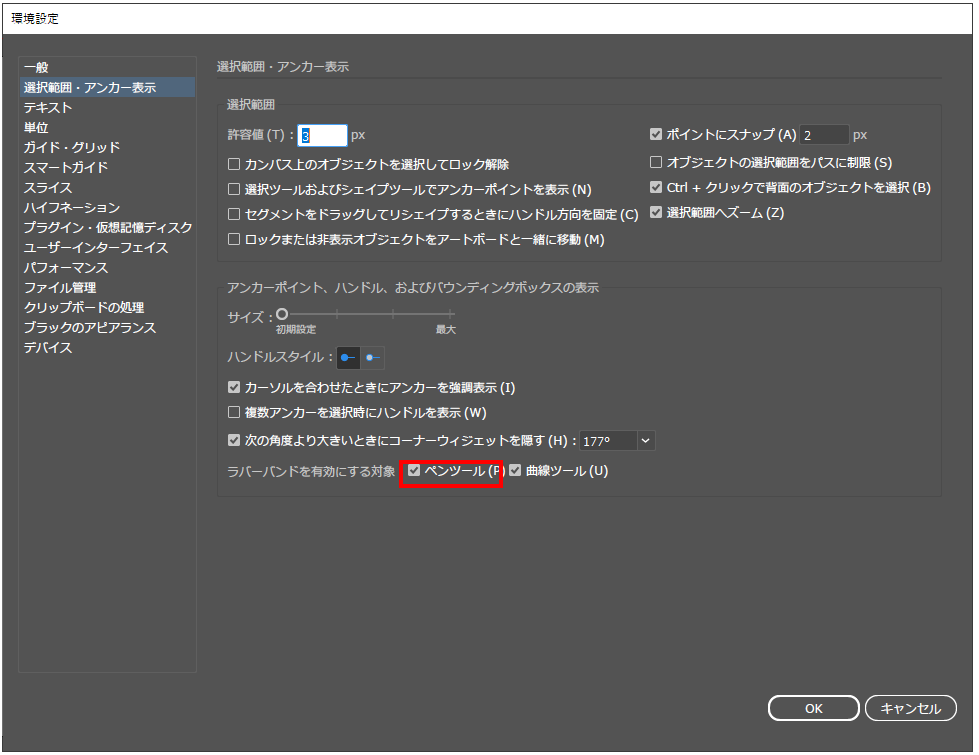Screen dimensions: 979x755
Task: Uncheck the 曲線ツール (U) checkbox
Action: pyautogui.click(x=516, y=471)
